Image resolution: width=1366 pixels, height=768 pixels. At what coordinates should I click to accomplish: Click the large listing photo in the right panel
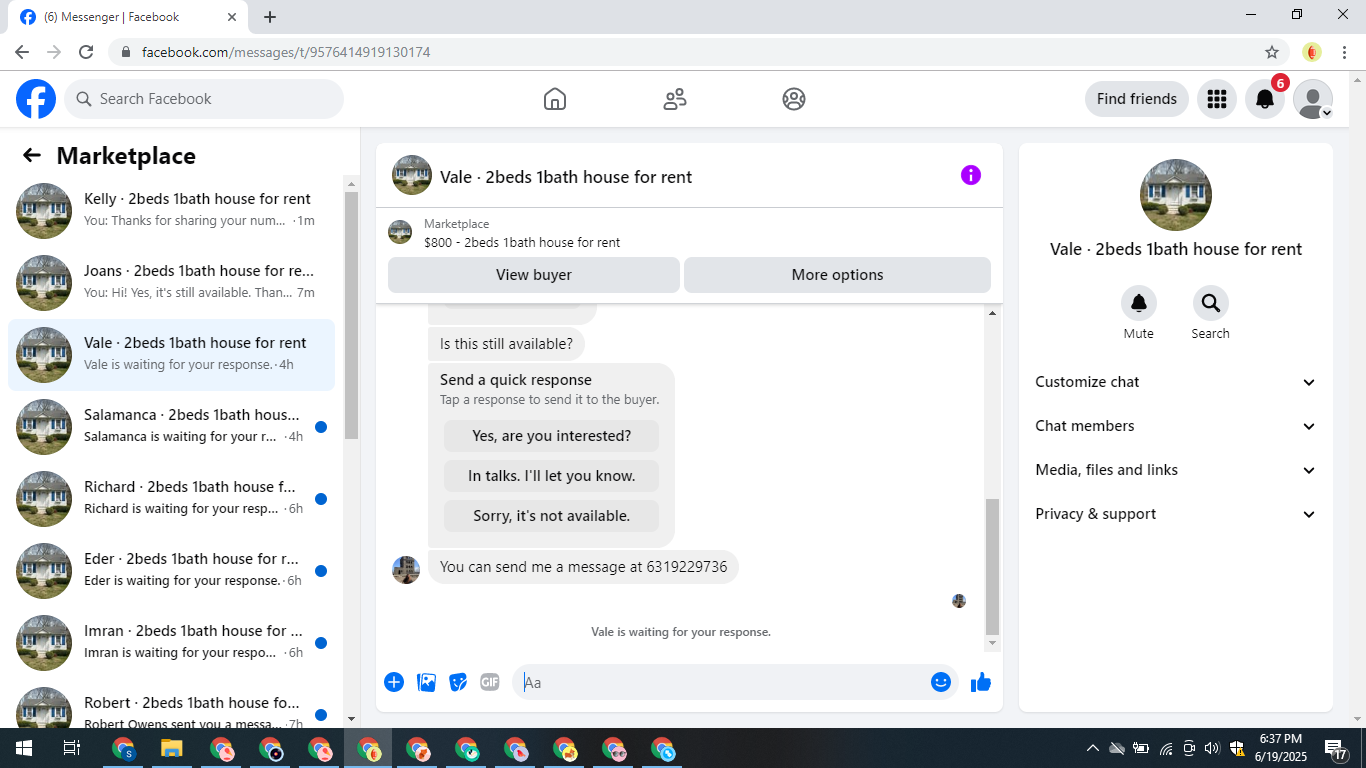point(1176,195)
